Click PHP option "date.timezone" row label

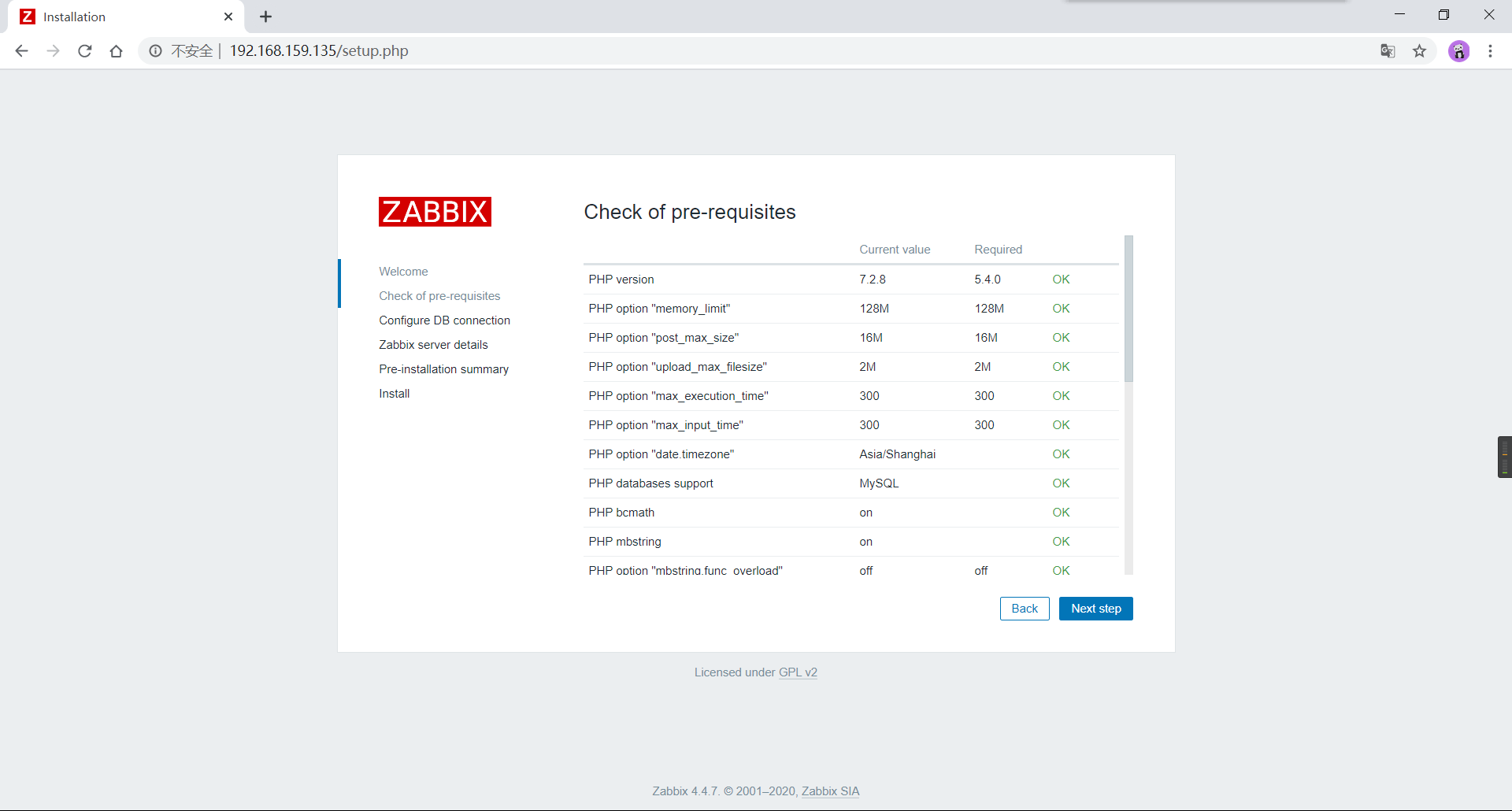(661, 454)
